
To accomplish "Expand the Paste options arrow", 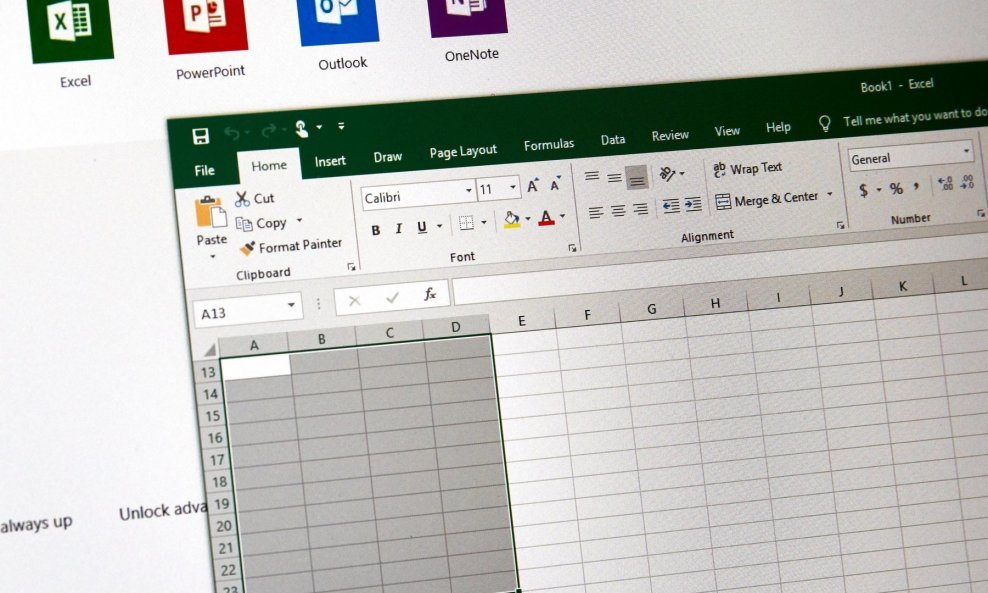I will [212, 256].
